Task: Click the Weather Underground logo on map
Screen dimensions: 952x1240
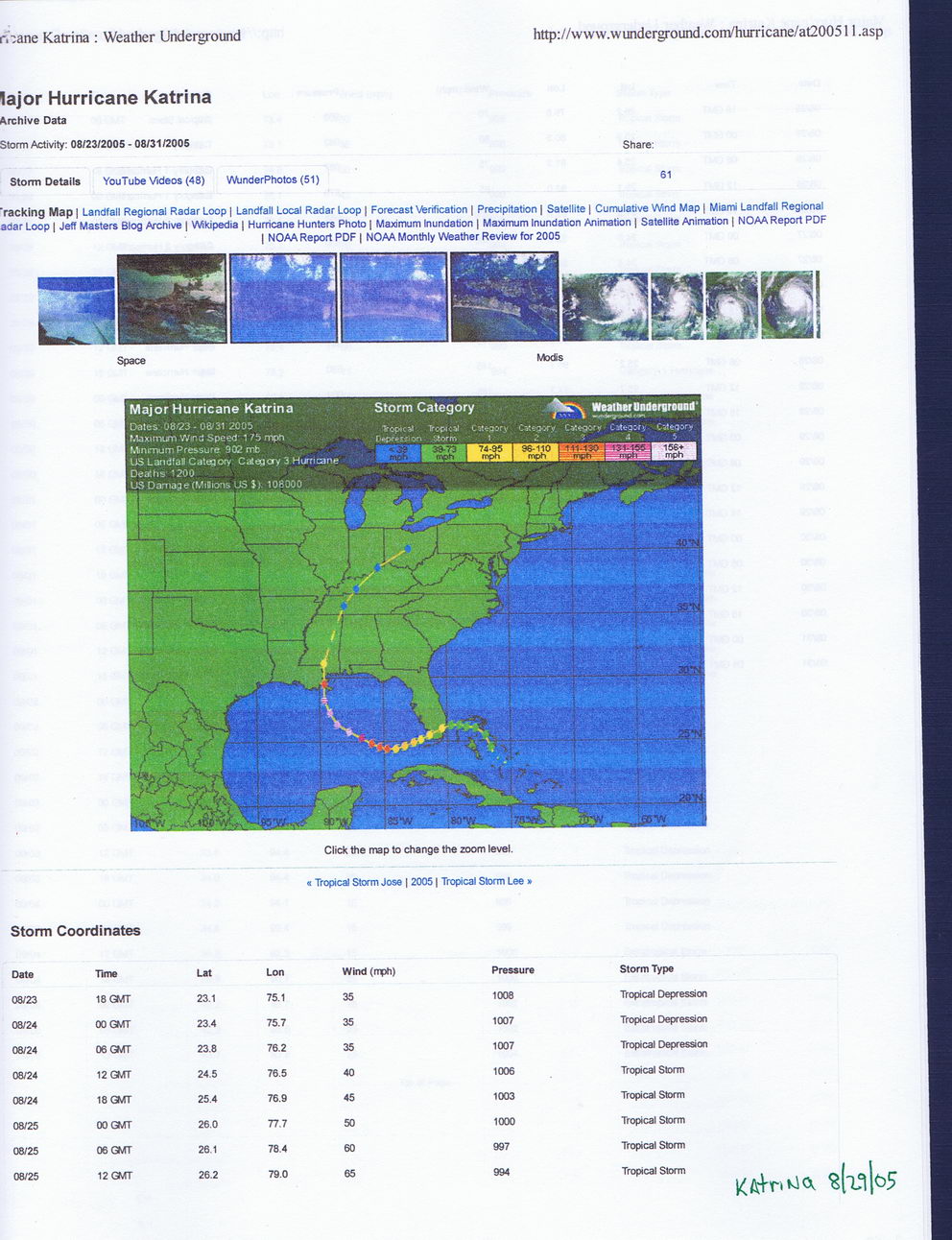Action: coord(623,408)
